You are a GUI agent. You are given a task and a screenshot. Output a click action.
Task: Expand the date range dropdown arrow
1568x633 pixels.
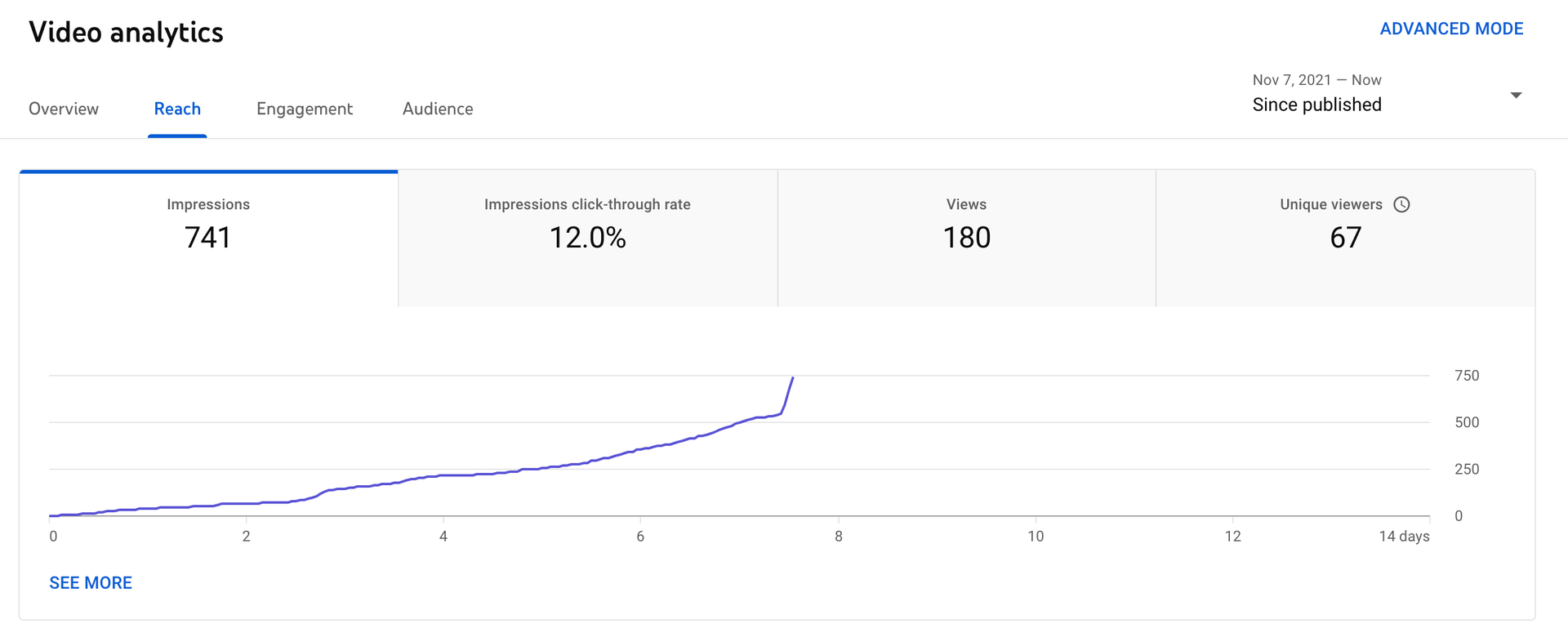(x=1516, y=96)
